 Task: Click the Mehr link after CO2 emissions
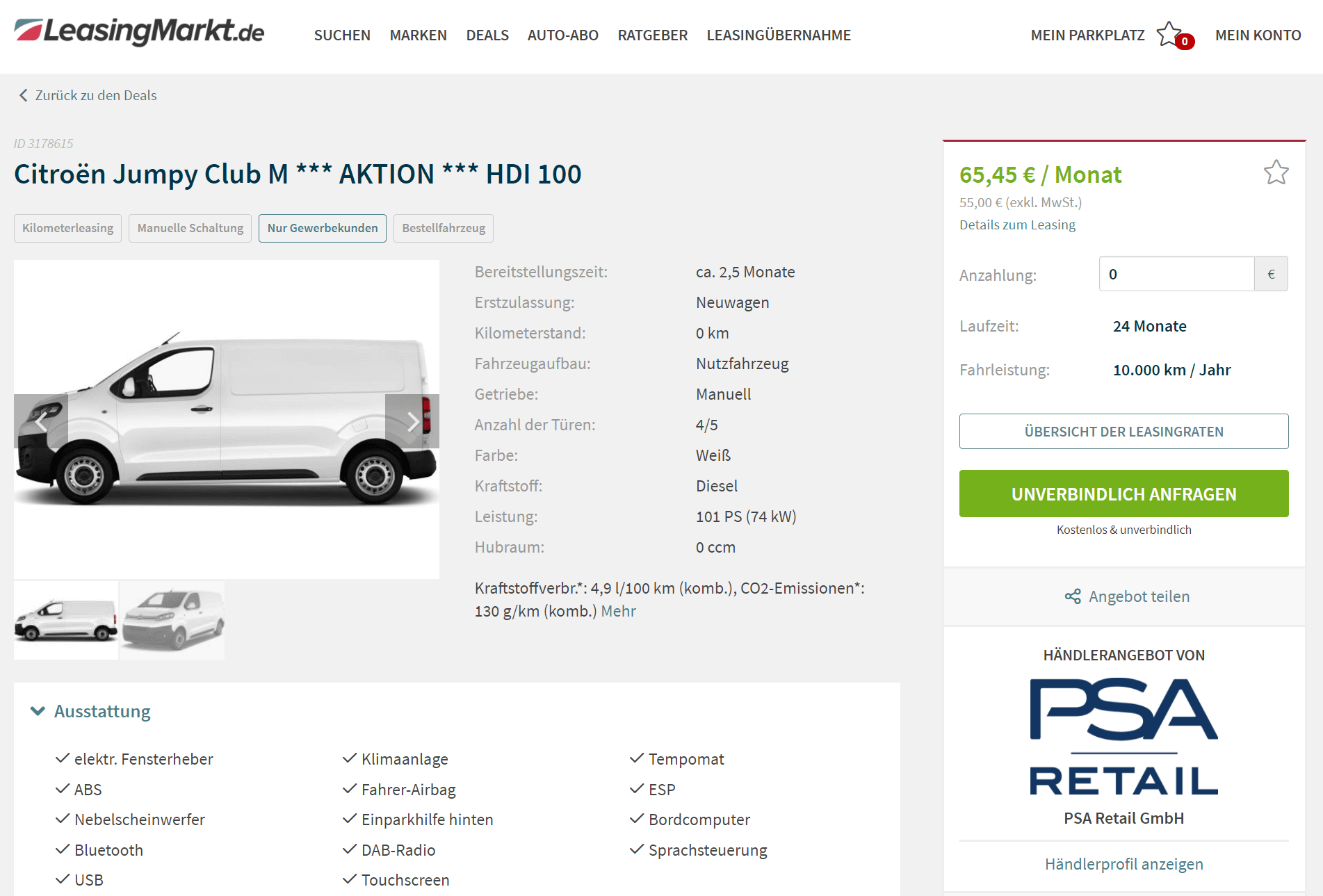pos(618,611)
